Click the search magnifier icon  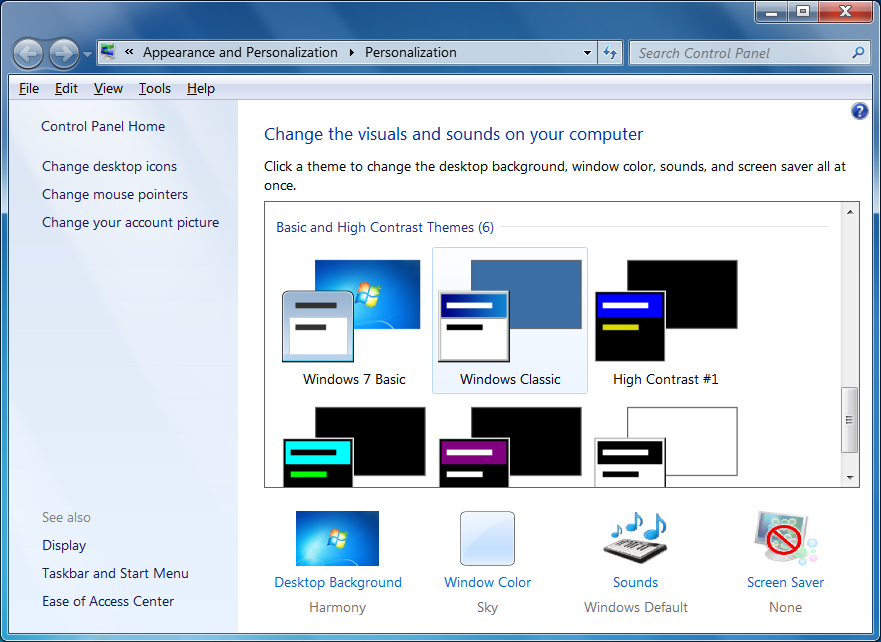(x=858, y=53)
